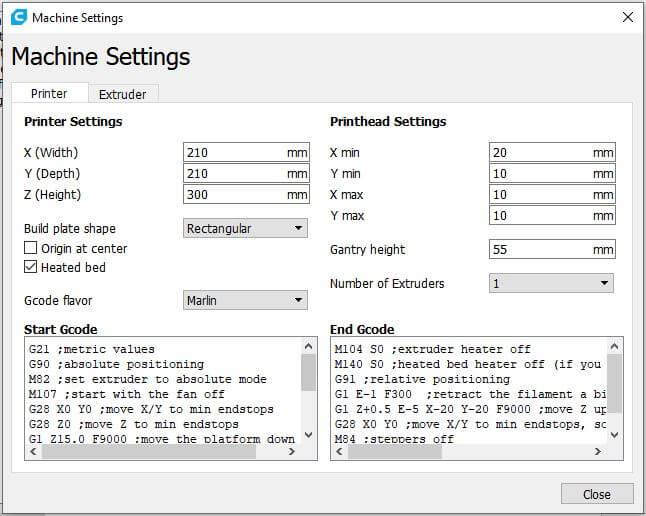Click the Y max printhead field
Image resolution: width=646 pixels, height=516 pixels.
coord(540,216)
